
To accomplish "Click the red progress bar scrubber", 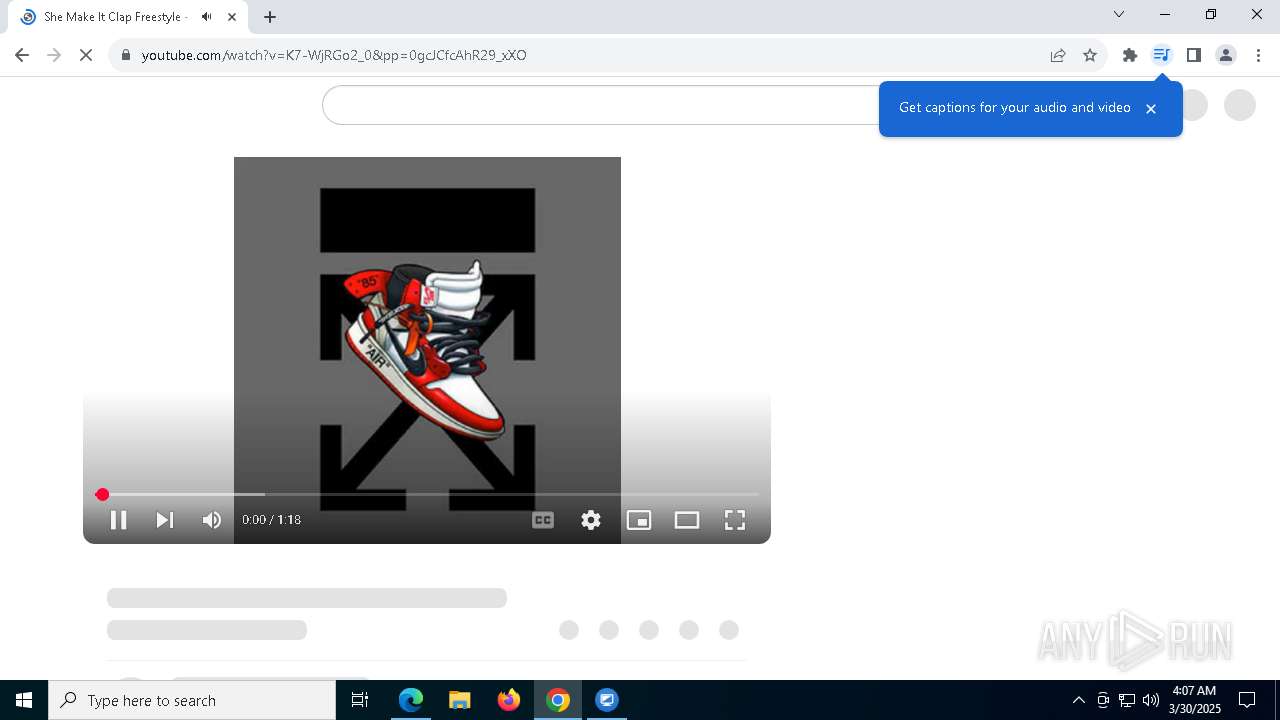I will 102,494.
